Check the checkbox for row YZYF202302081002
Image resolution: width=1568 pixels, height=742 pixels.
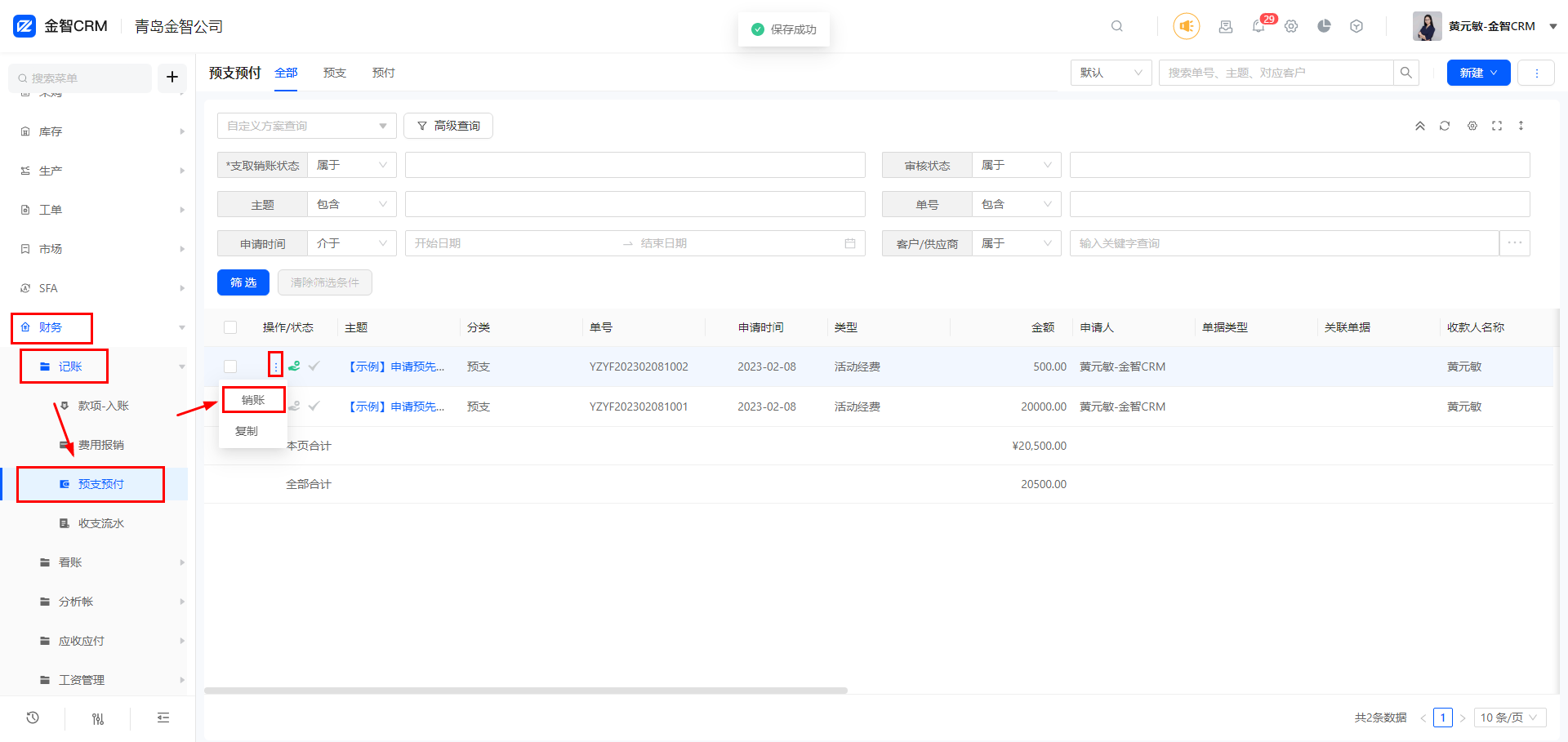[230, 367]
